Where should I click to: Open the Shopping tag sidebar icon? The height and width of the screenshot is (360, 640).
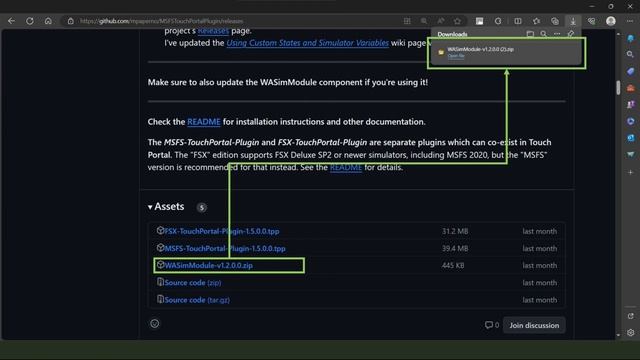pos(631,71)
